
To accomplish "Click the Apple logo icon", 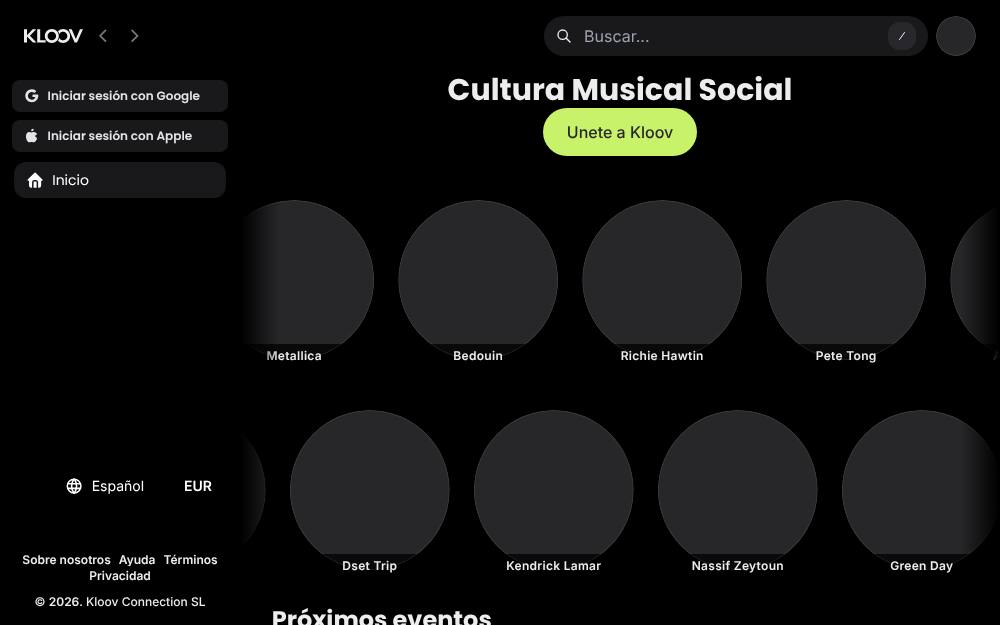I will point(31,136).
